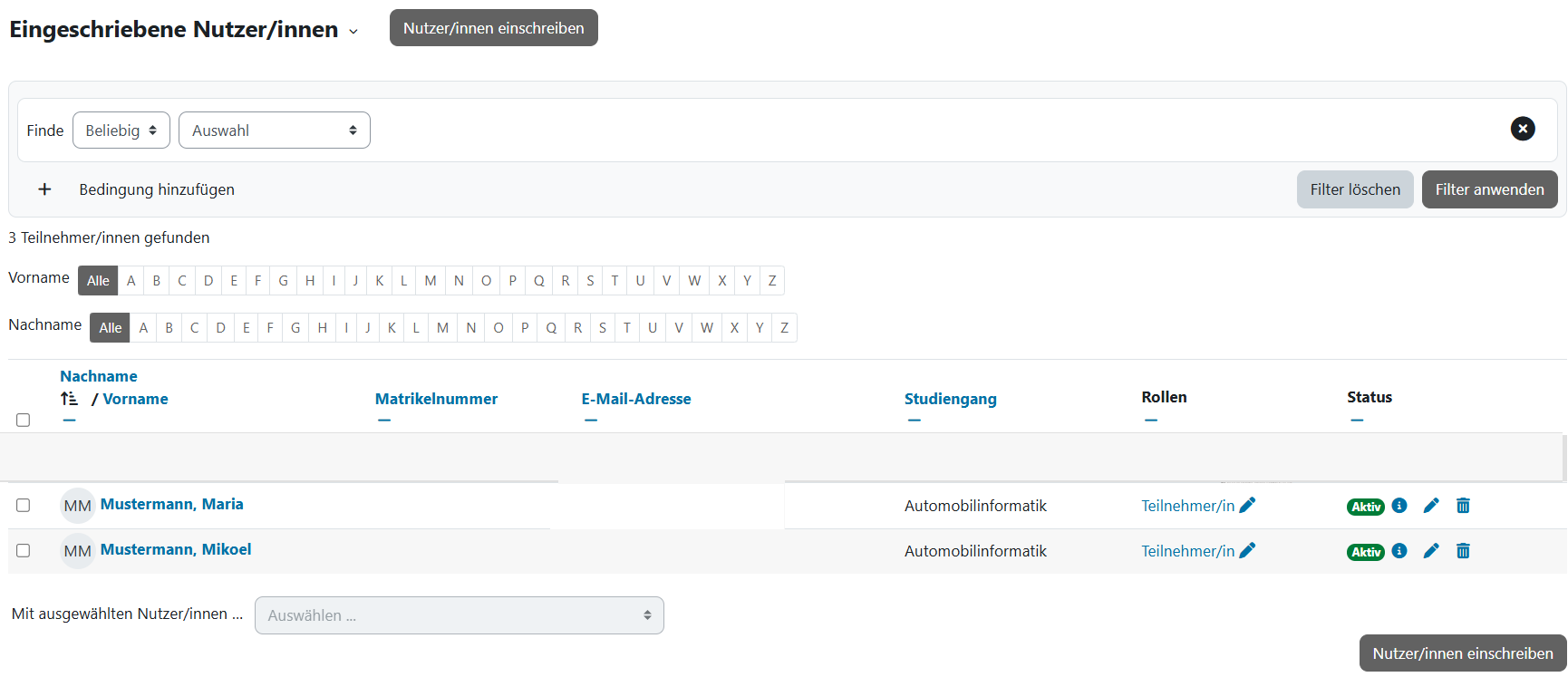Edit enrolment of Maria Mustermann
The image size is (1568, 677).
pos(1431,506)
